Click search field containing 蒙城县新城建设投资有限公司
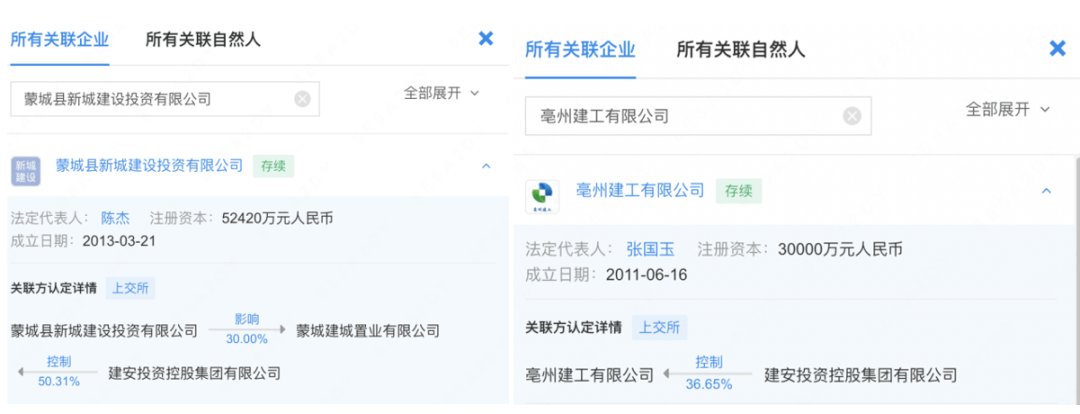The image size is (1080, 414). coord(165,99)
